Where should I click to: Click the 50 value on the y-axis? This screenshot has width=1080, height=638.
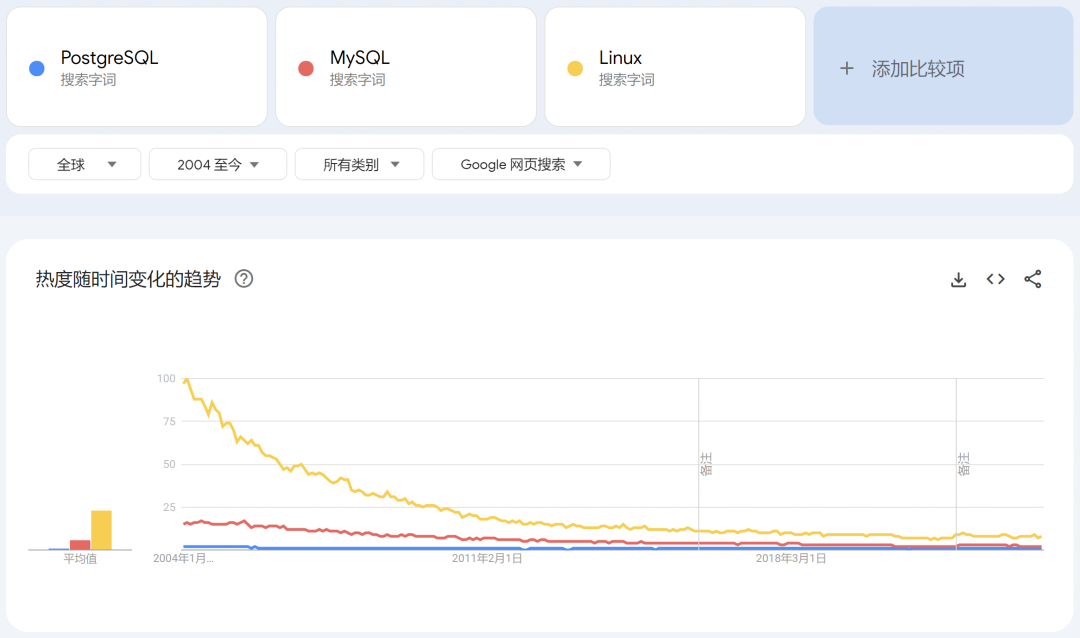169,464
